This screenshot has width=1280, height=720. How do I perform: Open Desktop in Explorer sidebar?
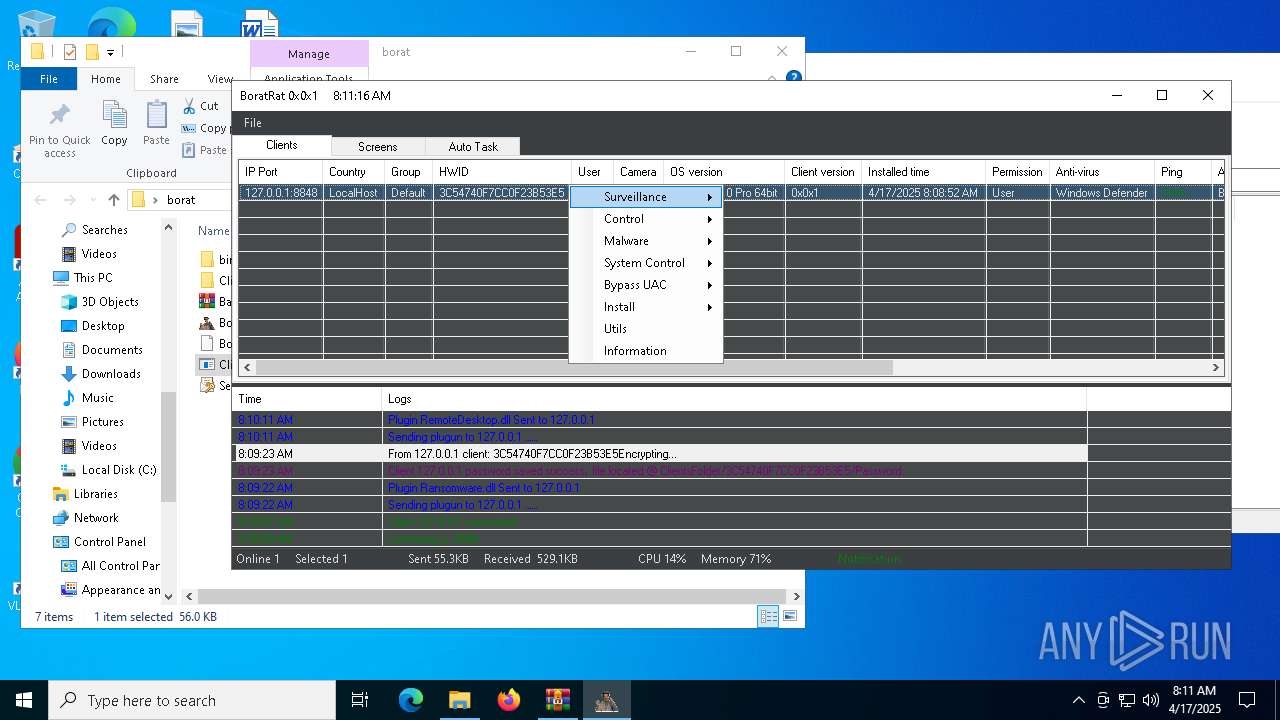click(103, 326)
